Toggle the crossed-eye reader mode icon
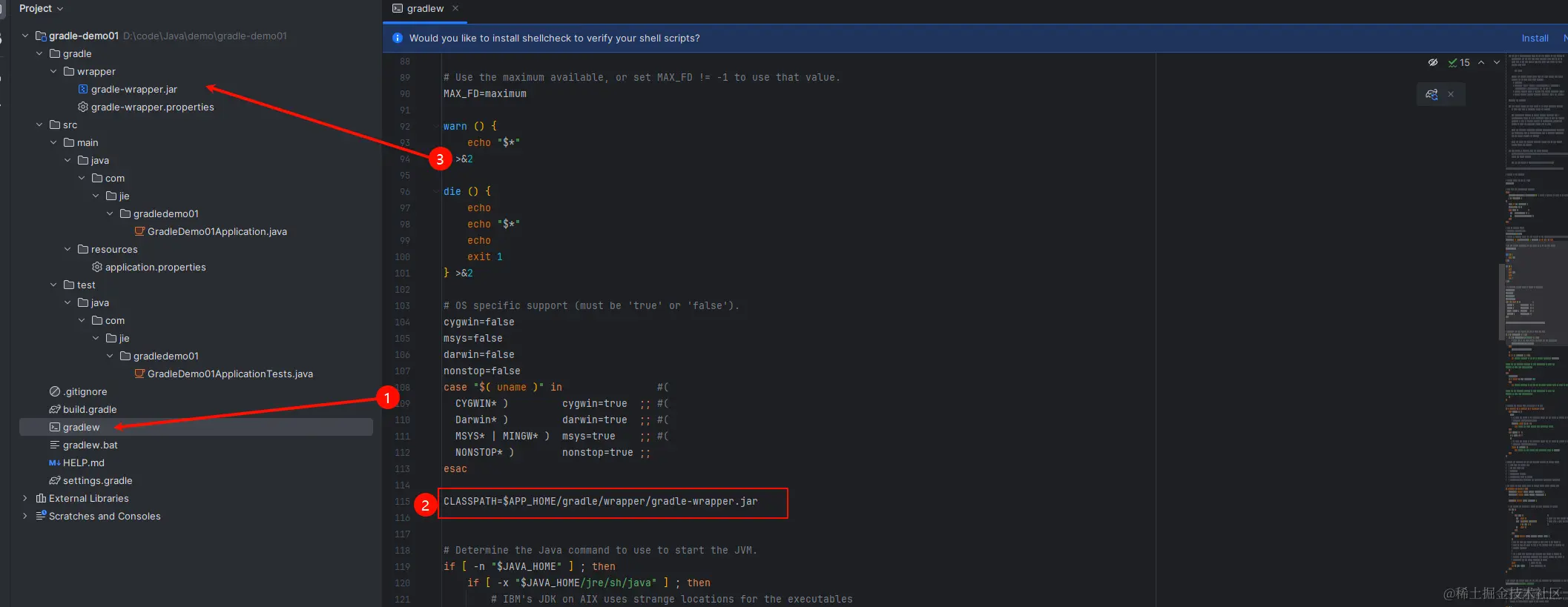This screenshot has width=1568, height=607. pos(1433,62)
